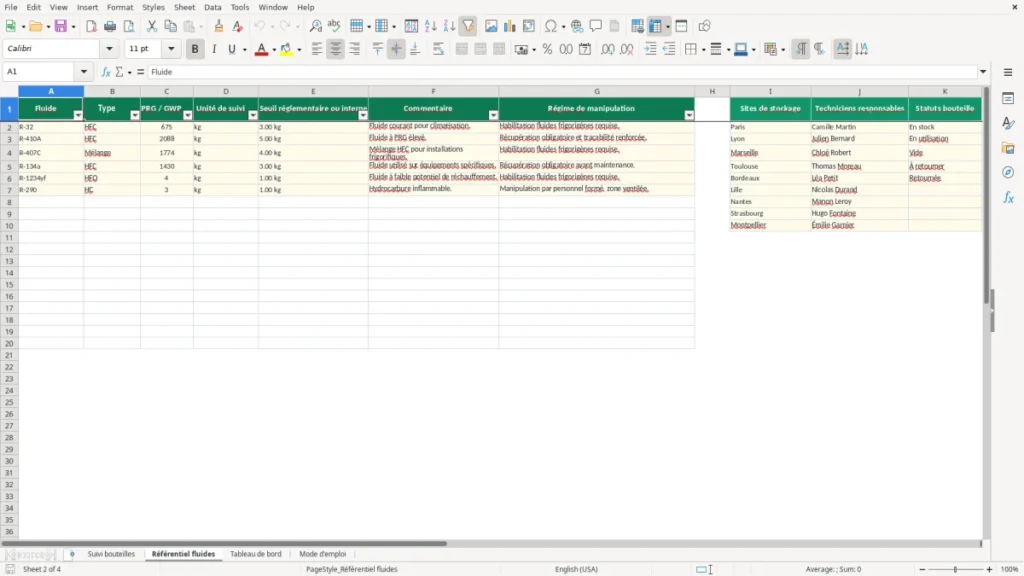Save the document with the Save icon
The width and height of the screenshot is (1024, 576).
tap(61, 26)
